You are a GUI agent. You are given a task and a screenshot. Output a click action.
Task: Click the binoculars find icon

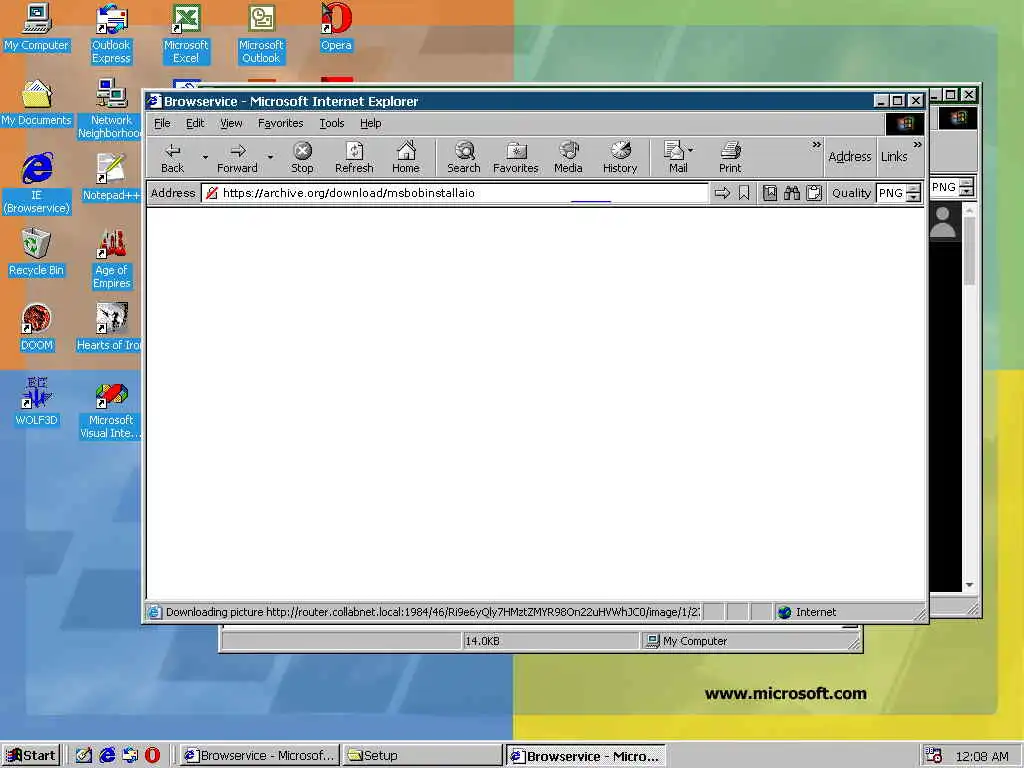792,193
